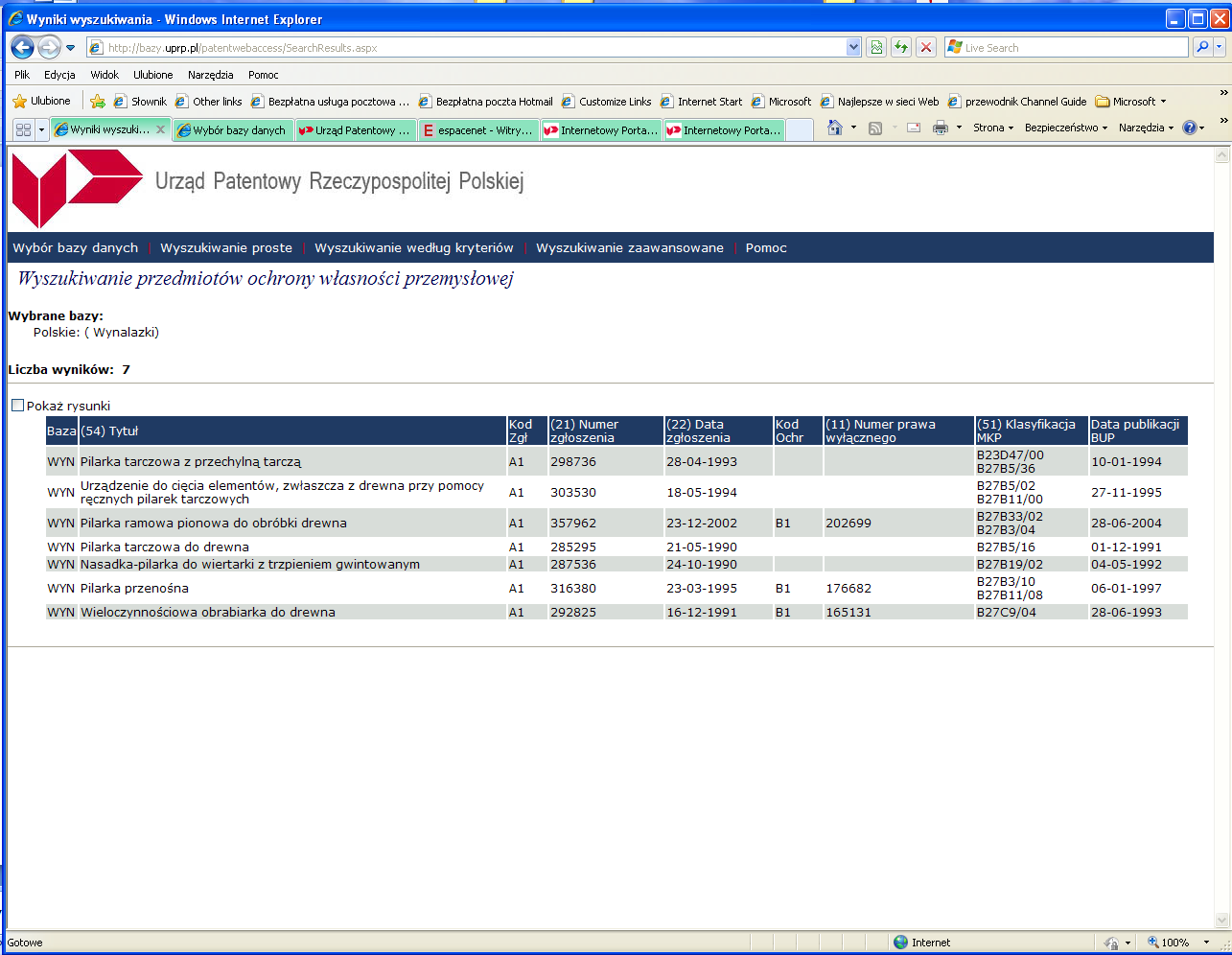Image resolution: width=1232 pixels, height=955 pixels.
Task: Add to favorites bar with the star-plus icon
Action: [x=97, y=101]
